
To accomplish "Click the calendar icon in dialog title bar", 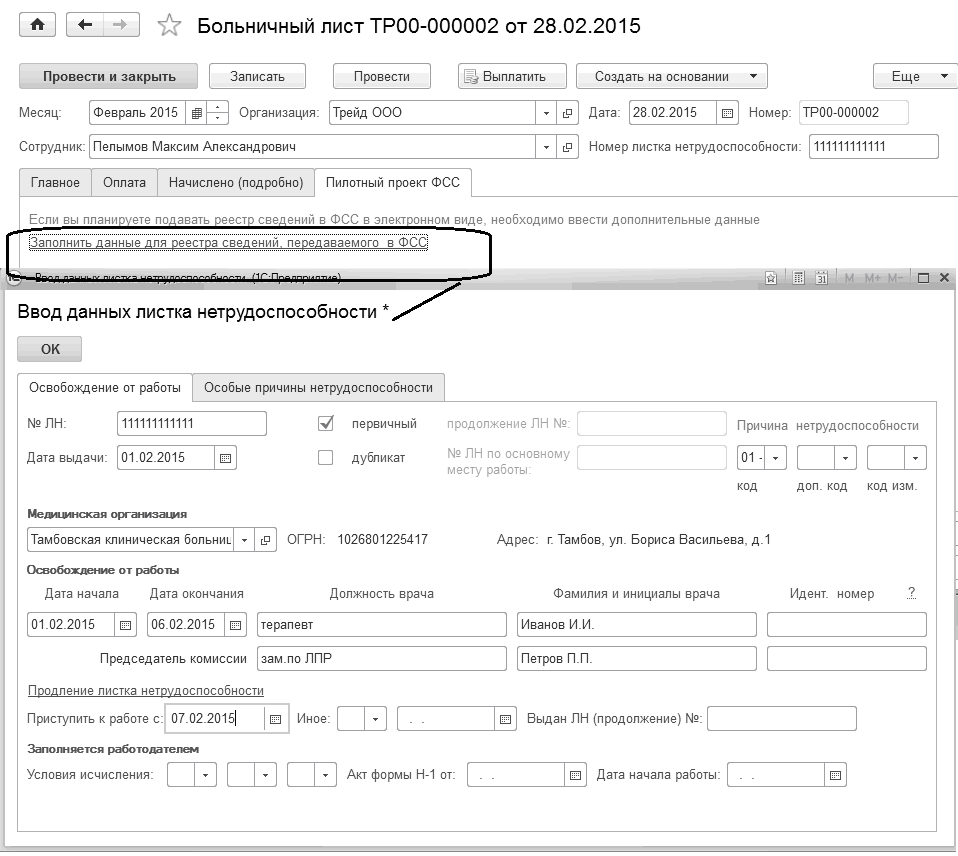I will tap(822, 278).
